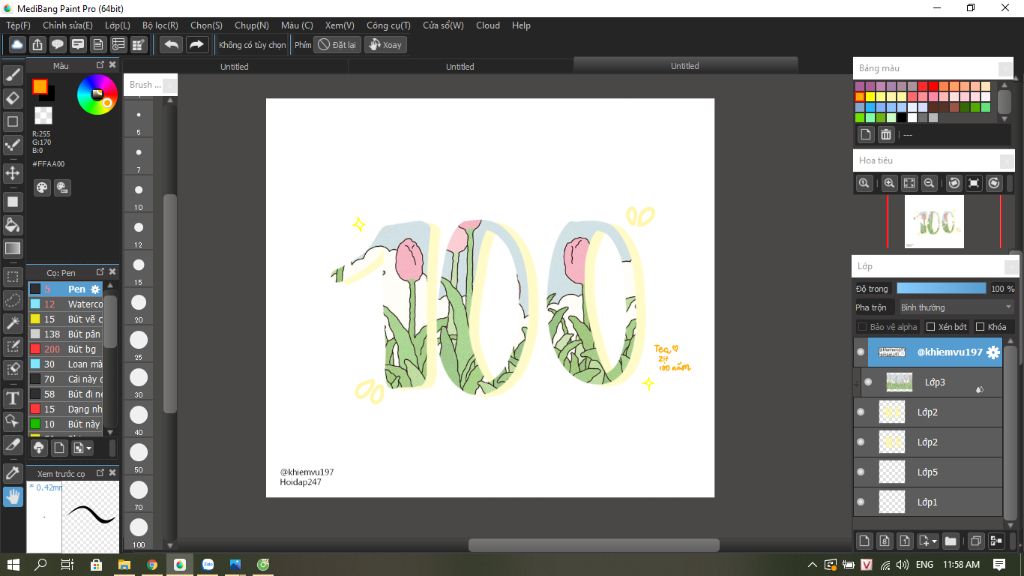Open the Tệp(F) menu
1024x576 pixels.
click(x=18, y=25)
